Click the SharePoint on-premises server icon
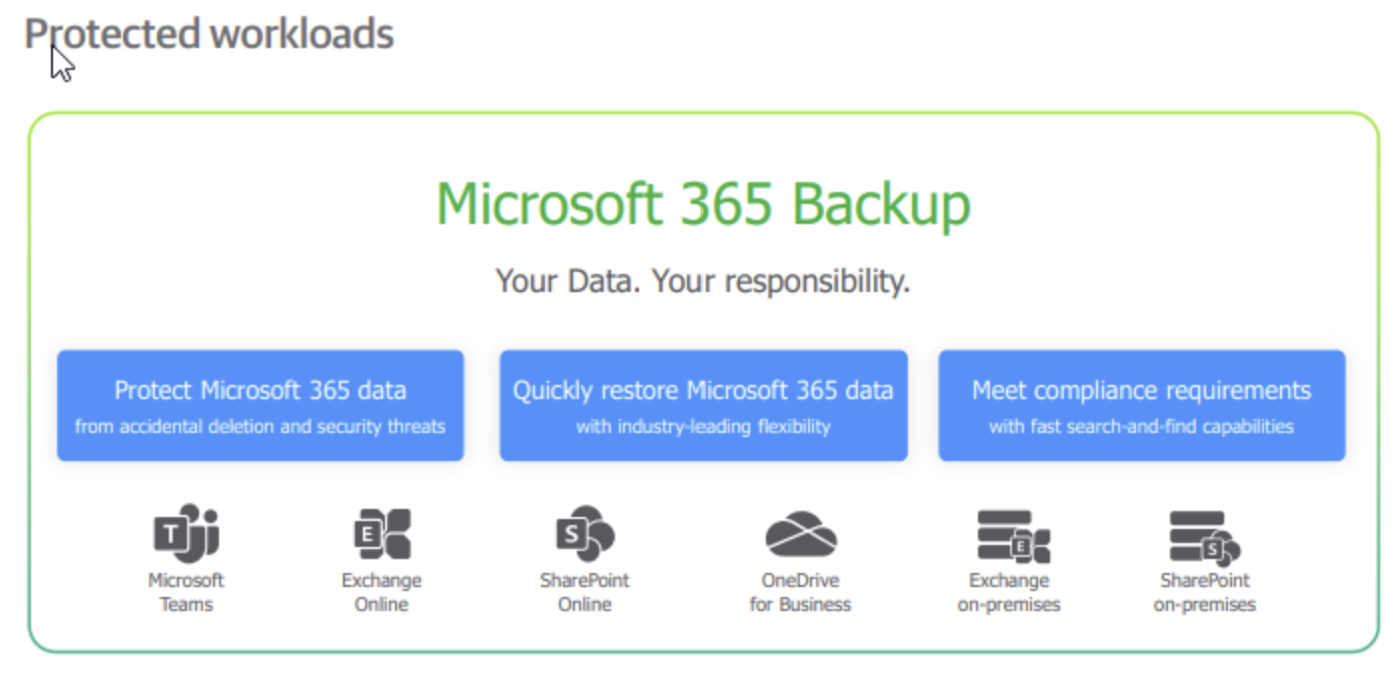1398x674 pixels. pyautogui.click(x=1205, y=536)
